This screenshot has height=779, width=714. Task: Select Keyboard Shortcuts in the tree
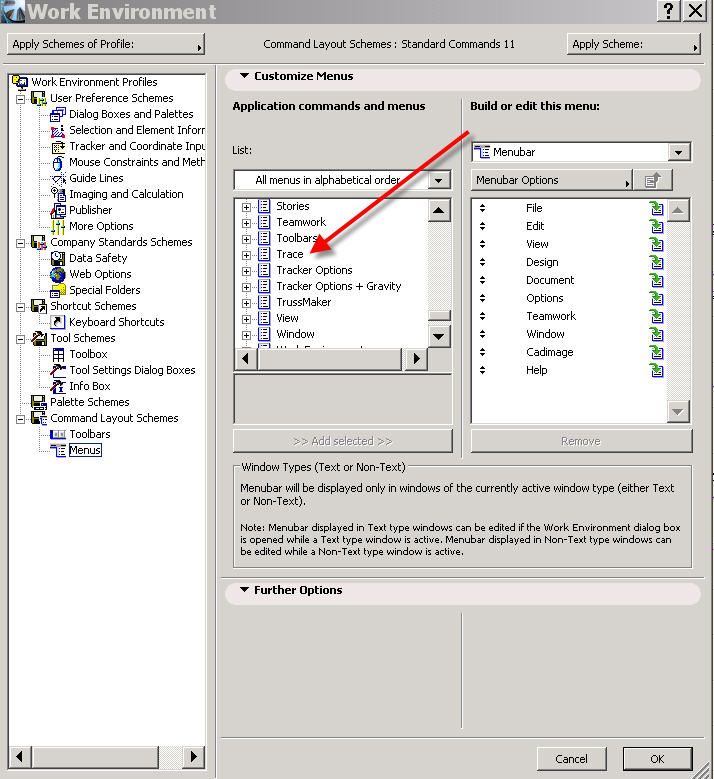(117, 322)
